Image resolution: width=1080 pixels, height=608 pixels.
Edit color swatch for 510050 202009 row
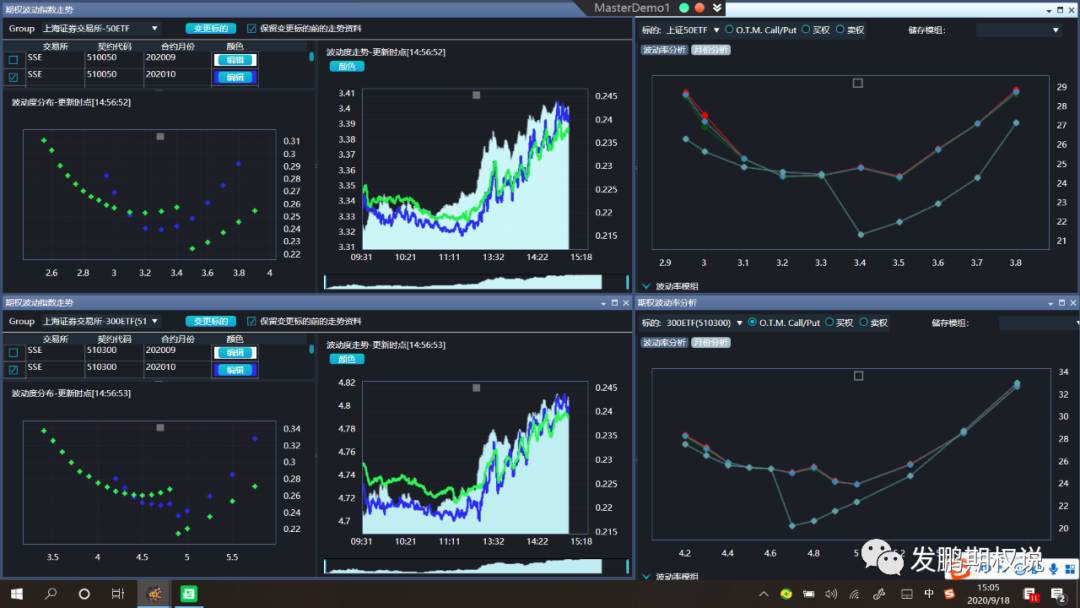click(235, 60)
